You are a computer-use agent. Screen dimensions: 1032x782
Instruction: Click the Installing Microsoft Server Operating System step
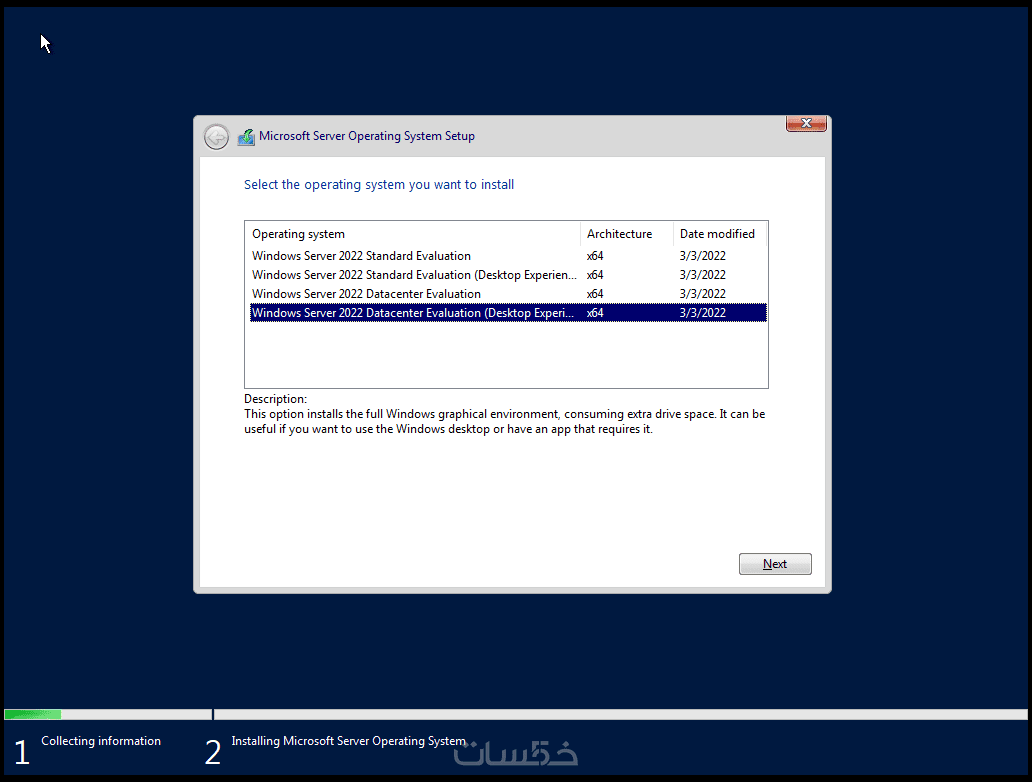pyautogui.click(x=349, y=741)
